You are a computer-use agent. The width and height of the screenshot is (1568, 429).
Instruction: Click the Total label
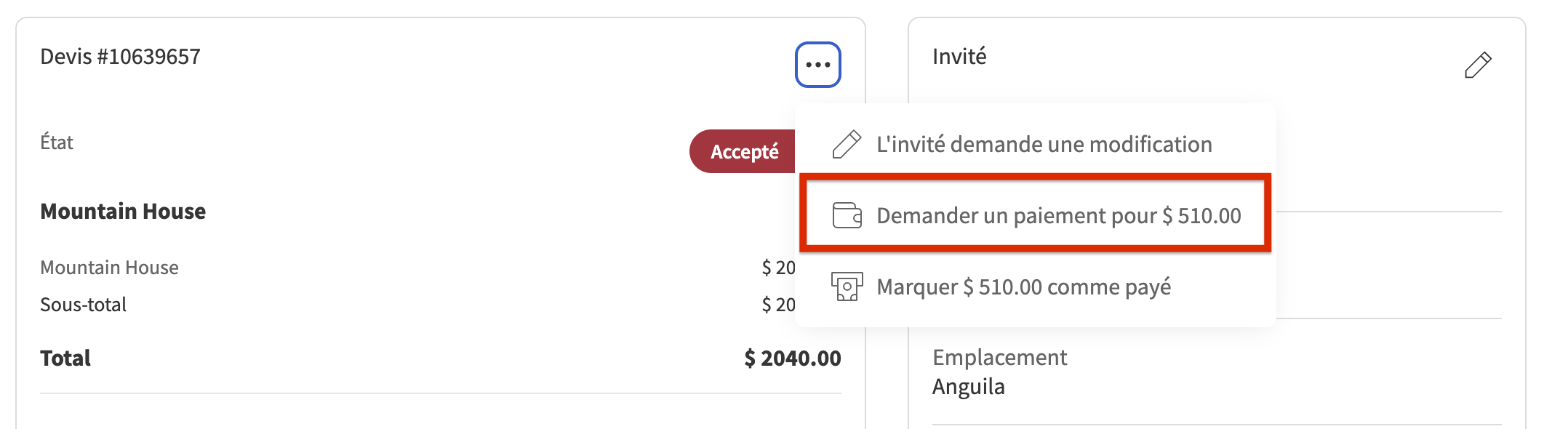tap(65, 358)
